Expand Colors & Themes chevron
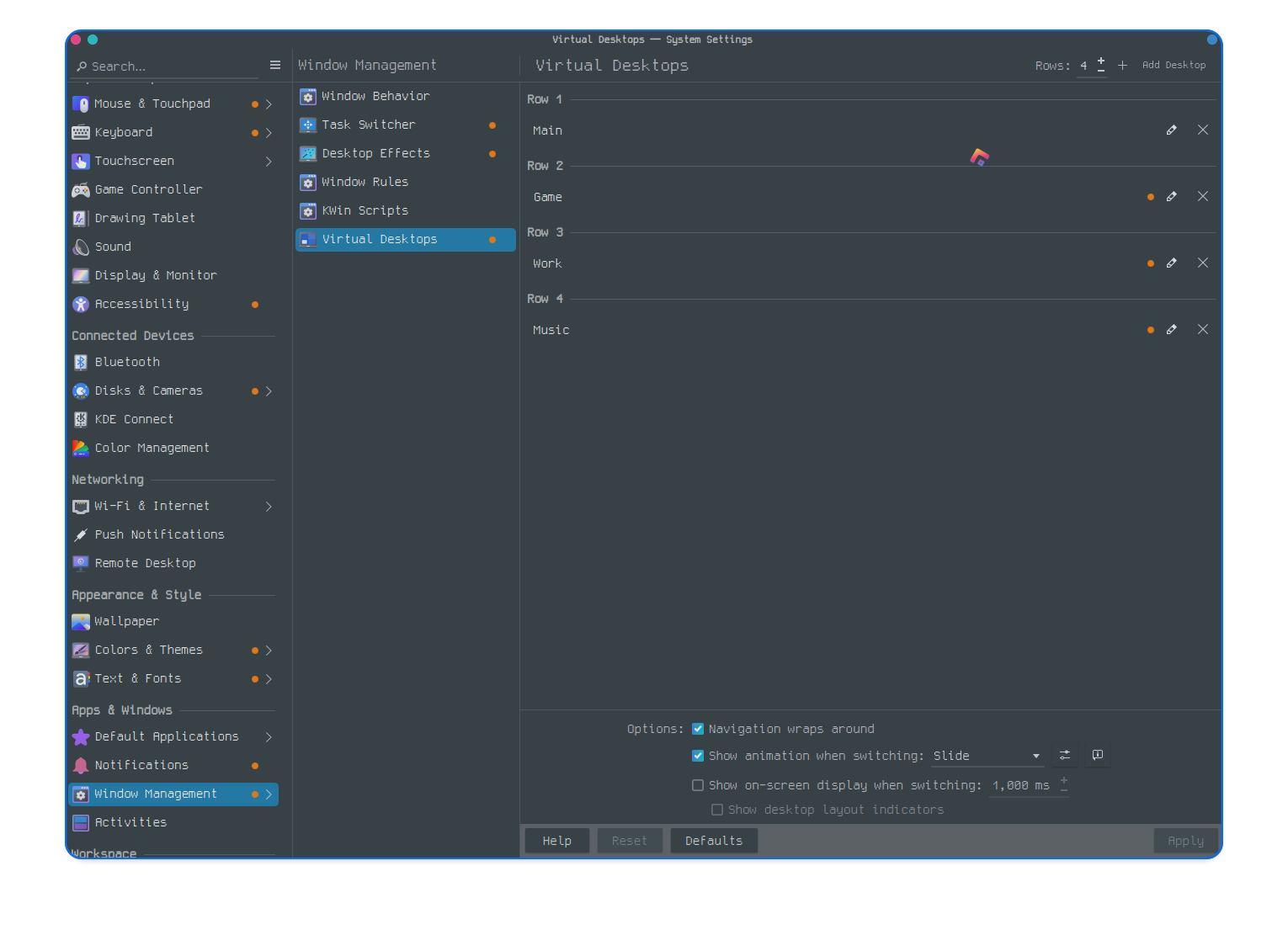 click(x=269, y=651)
